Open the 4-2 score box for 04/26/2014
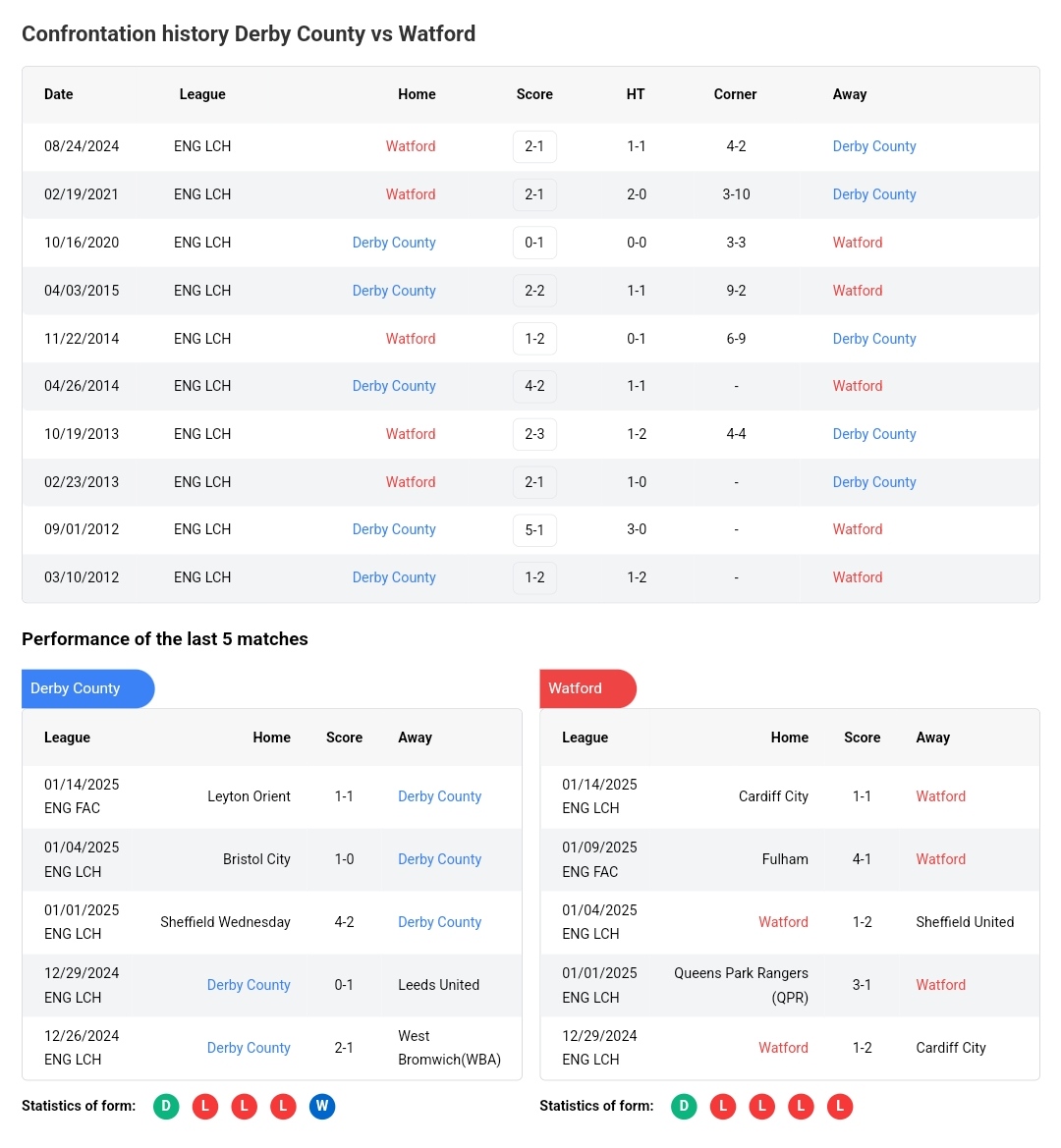 tap(534, 386)
